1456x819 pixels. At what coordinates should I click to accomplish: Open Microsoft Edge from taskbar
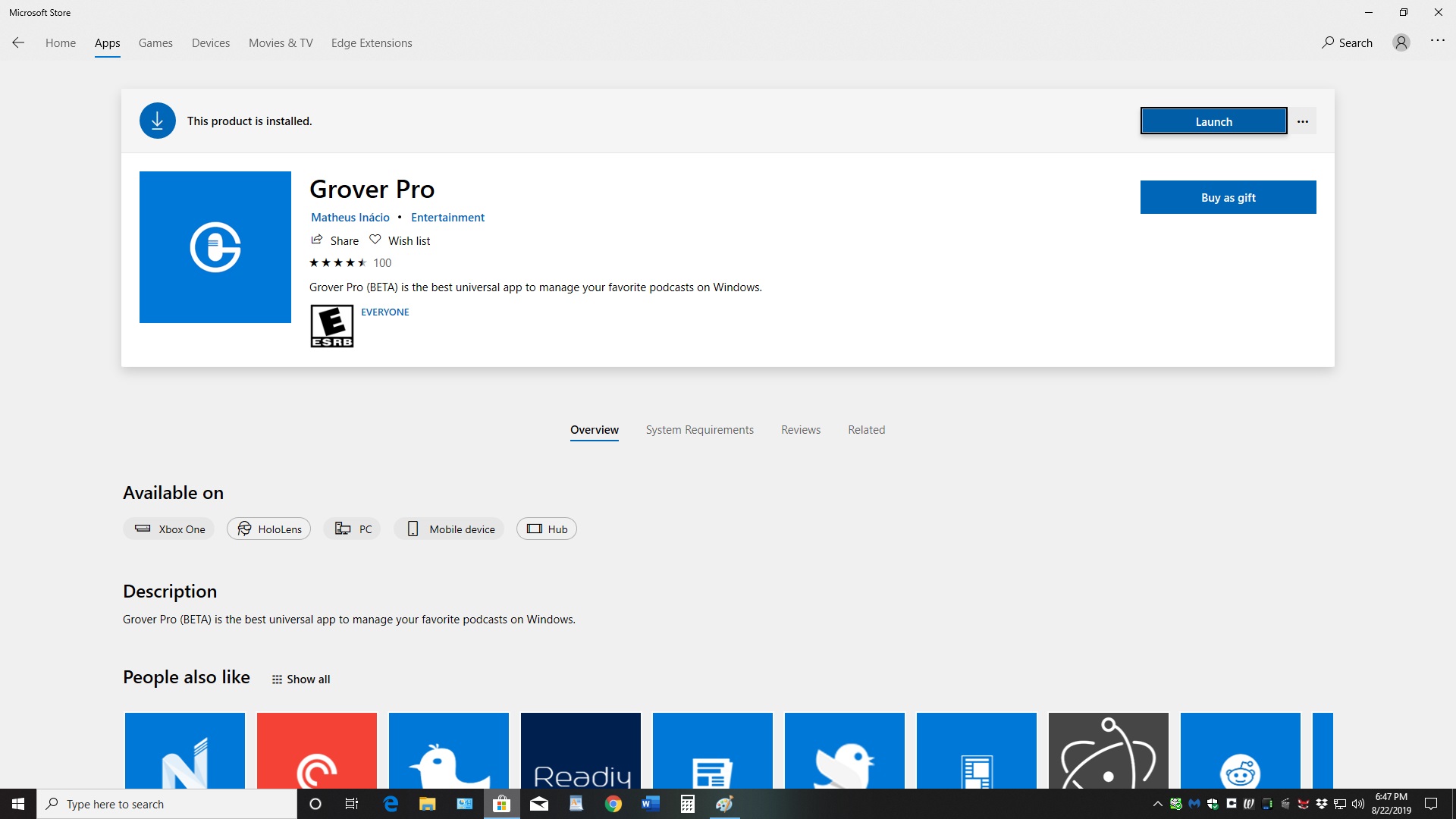(x=391, y=804)
